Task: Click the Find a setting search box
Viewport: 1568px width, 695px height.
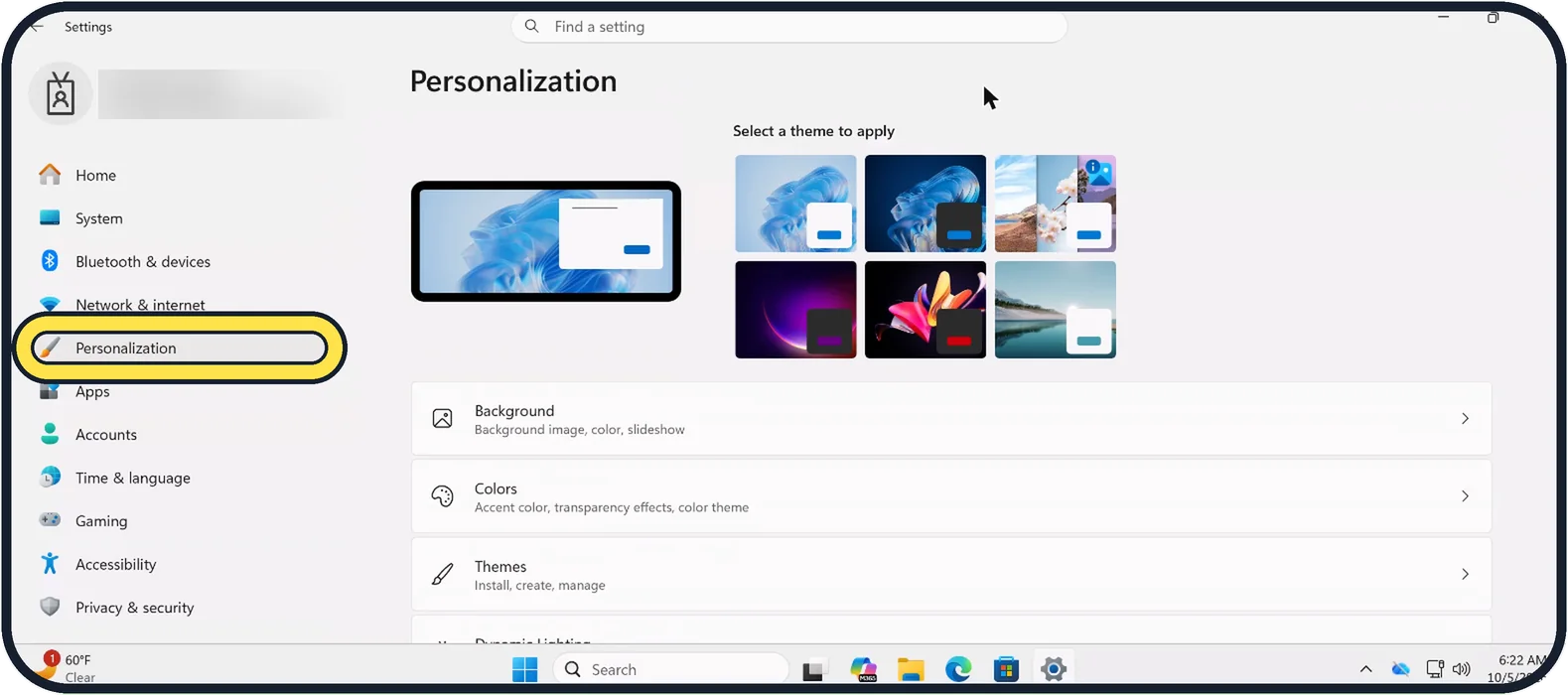Action: click(x=789, y=27)
